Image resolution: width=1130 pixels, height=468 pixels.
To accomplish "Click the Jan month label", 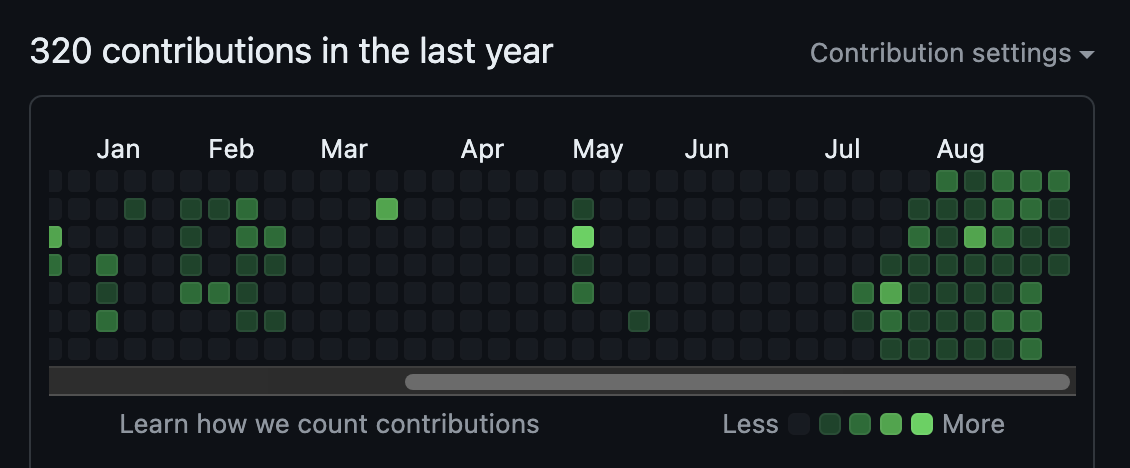I will (118, 149).
